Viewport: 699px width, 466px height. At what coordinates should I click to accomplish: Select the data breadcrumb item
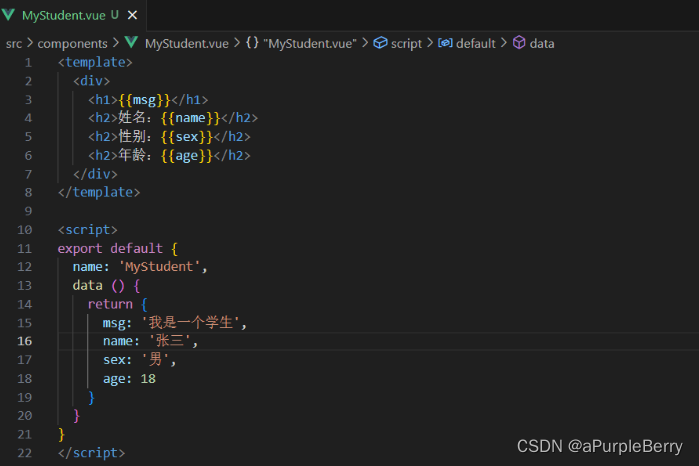tap(542, 43)
